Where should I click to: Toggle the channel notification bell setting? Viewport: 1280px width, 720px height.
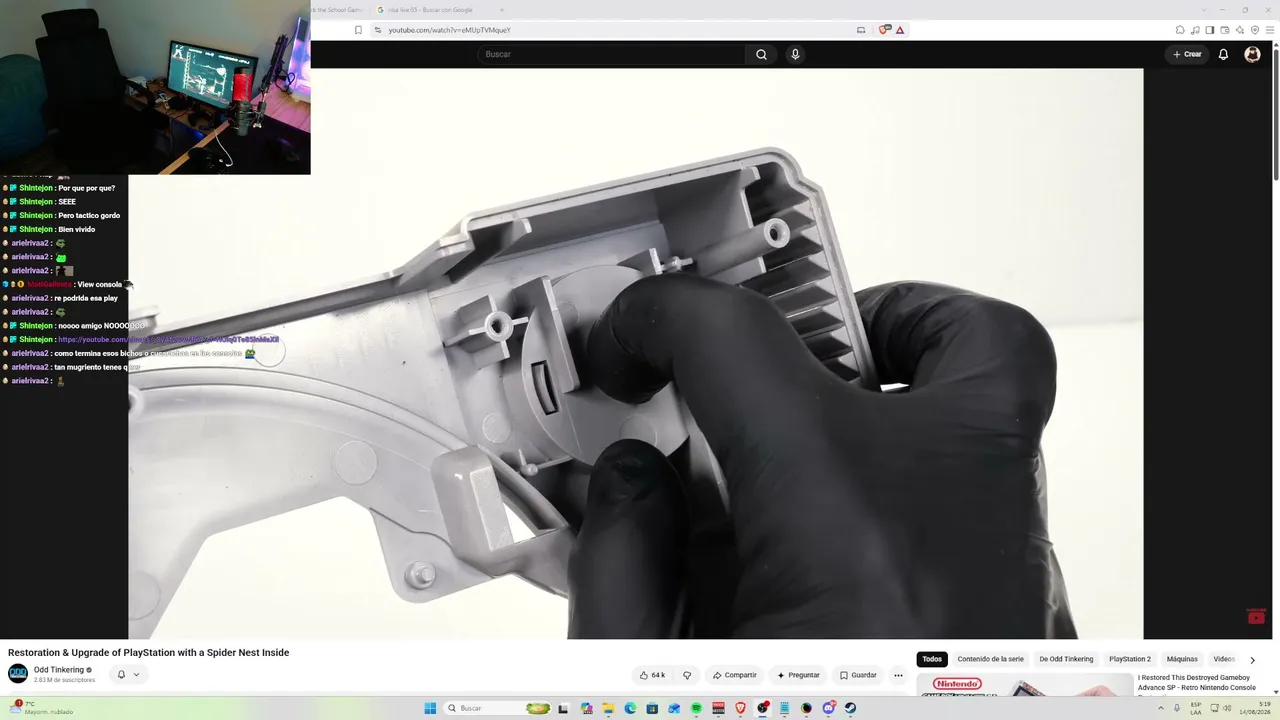121,674
